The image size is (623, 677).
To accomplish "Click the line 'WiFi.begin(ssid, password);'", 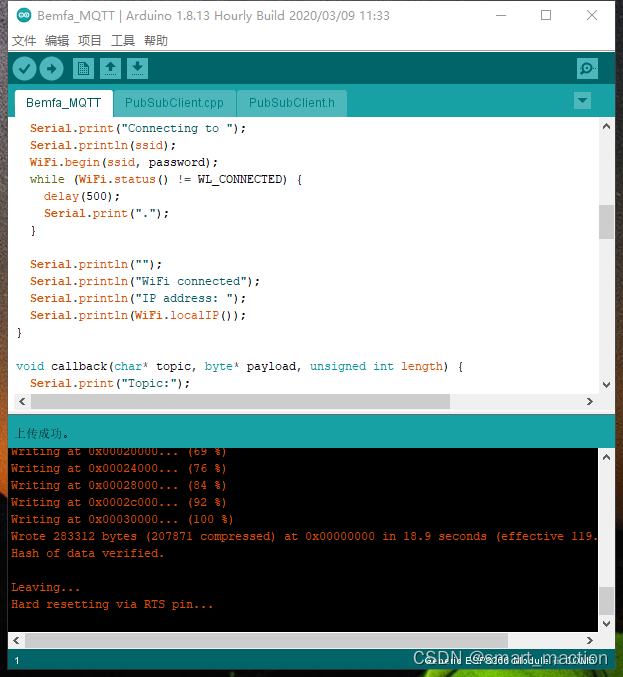I will 123,162.
